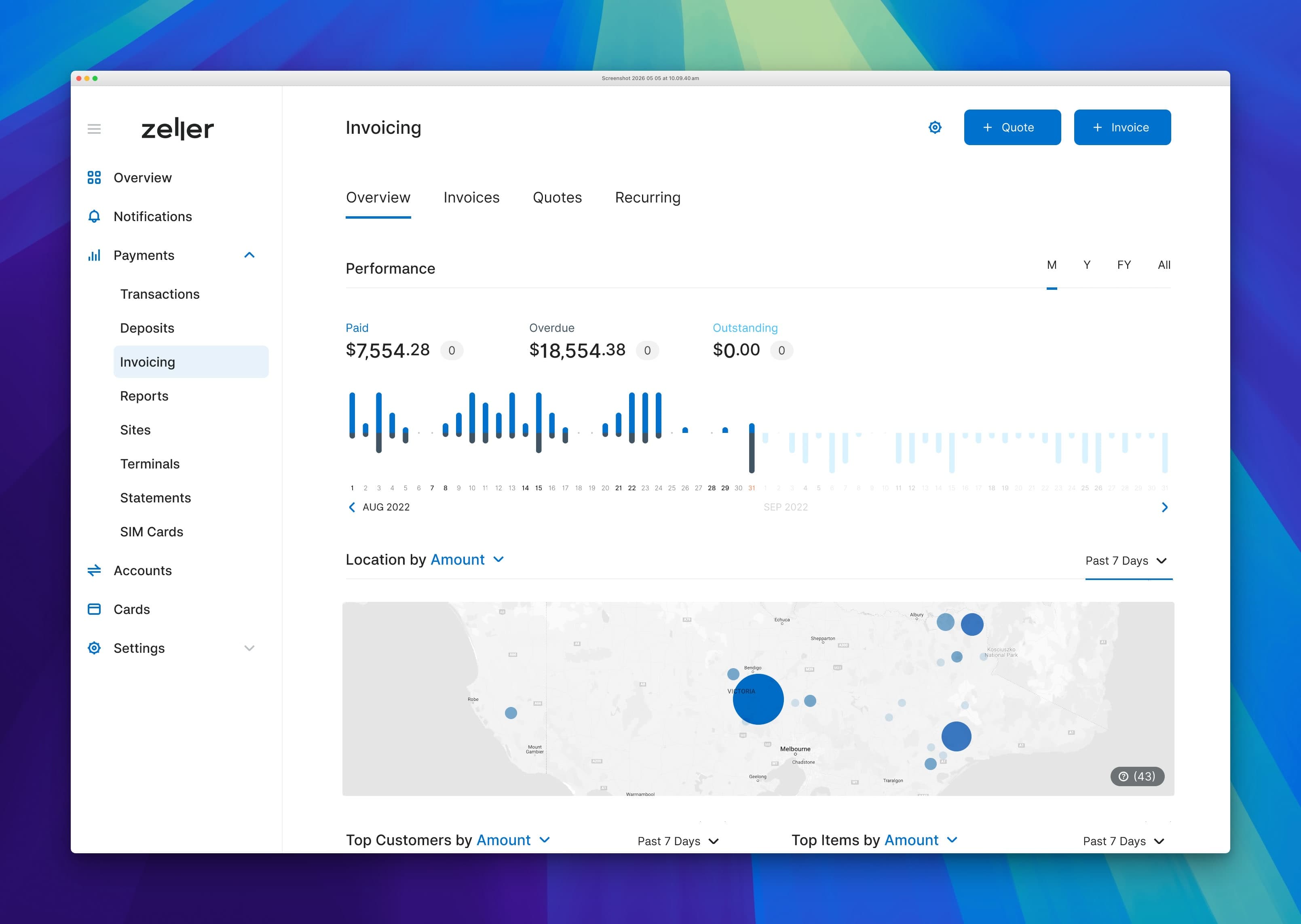Switch to the Overview tab
This screenshot has width=1301, height=924.
click(x=378, y=197)
